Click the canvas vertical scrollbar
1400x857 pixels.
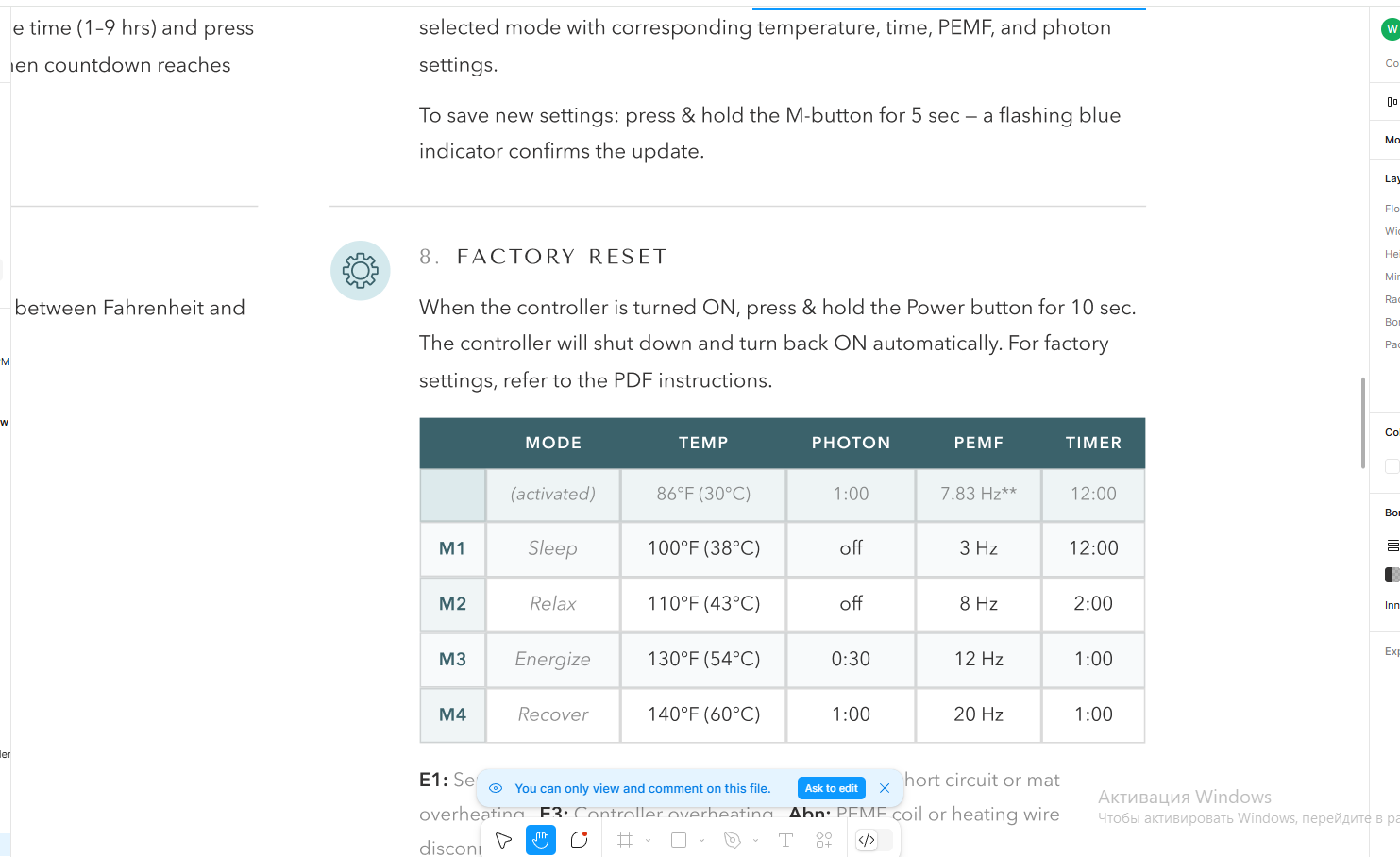[x=1362, y=422]
